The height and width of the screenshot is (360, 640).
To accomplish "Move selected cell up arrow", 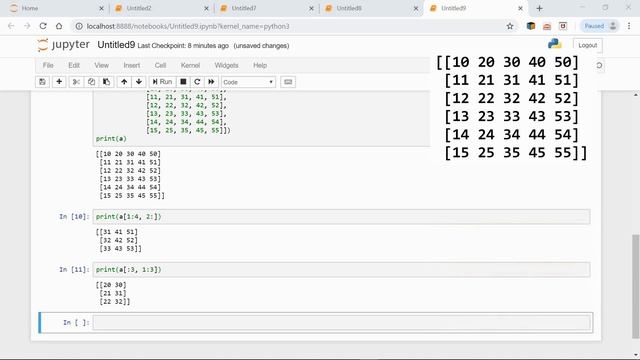I will pos(124,82).
